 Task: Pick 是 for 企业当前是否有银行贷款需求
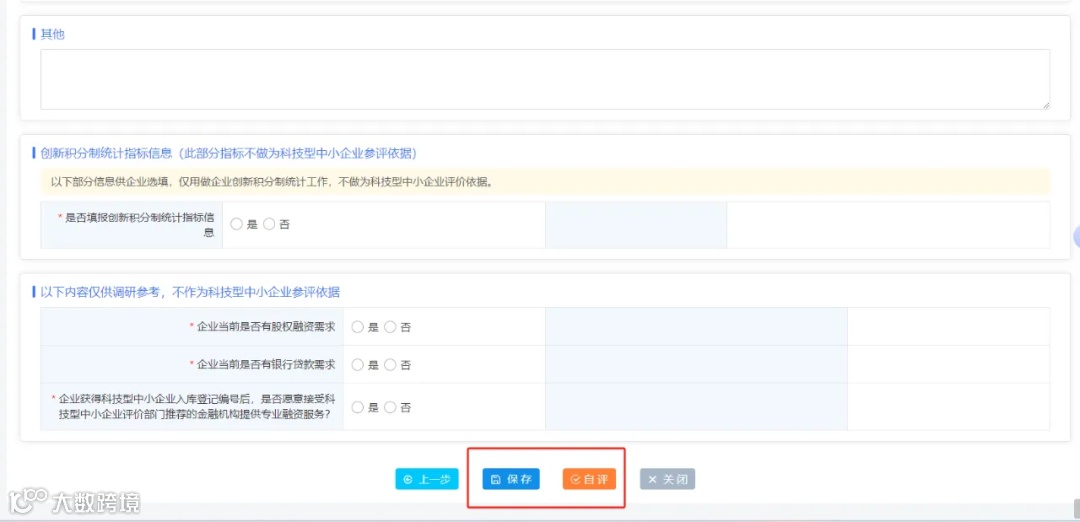click(357, 364)
